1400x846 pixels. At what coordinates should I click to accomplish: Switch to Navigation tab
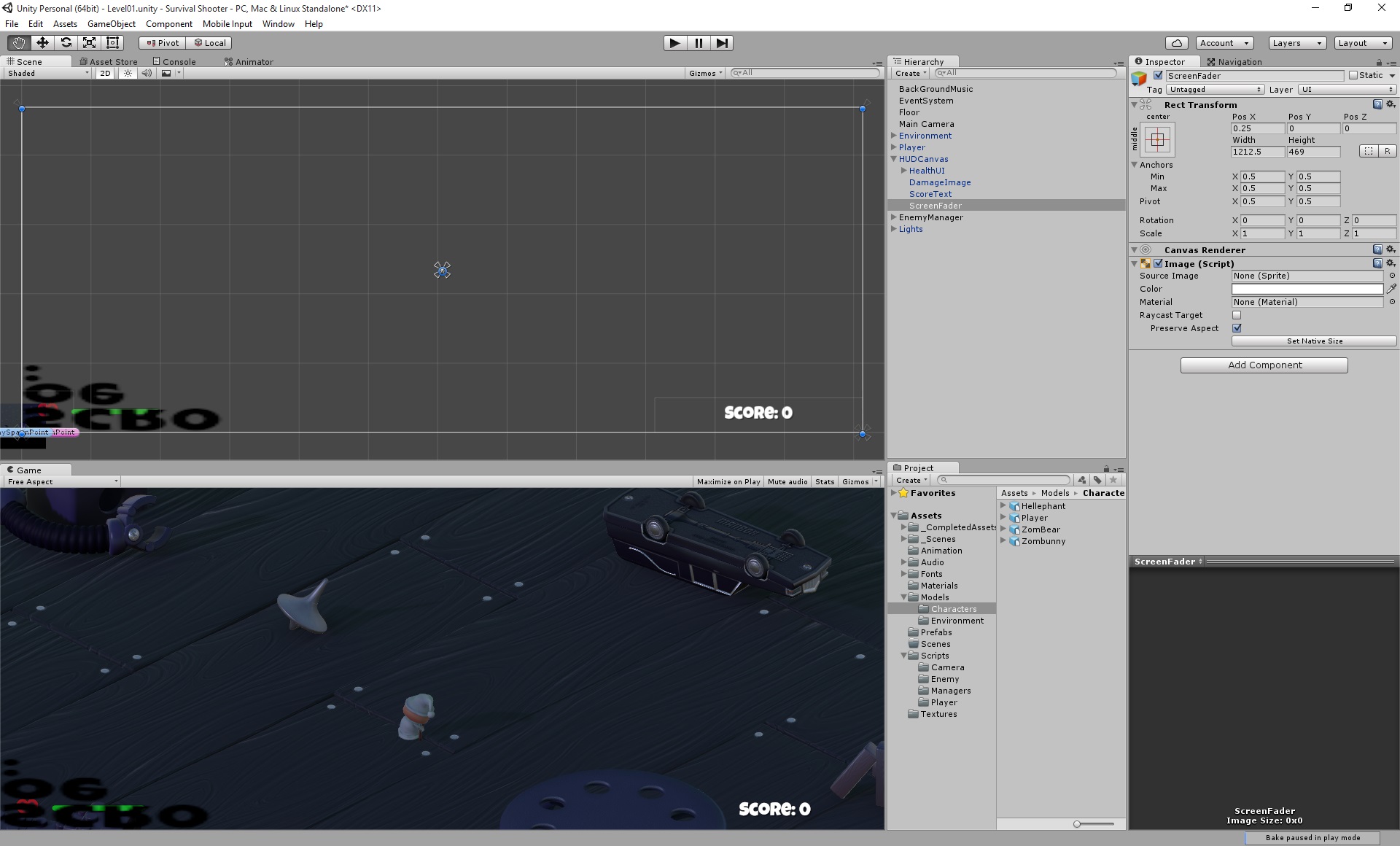point(1234,62)
